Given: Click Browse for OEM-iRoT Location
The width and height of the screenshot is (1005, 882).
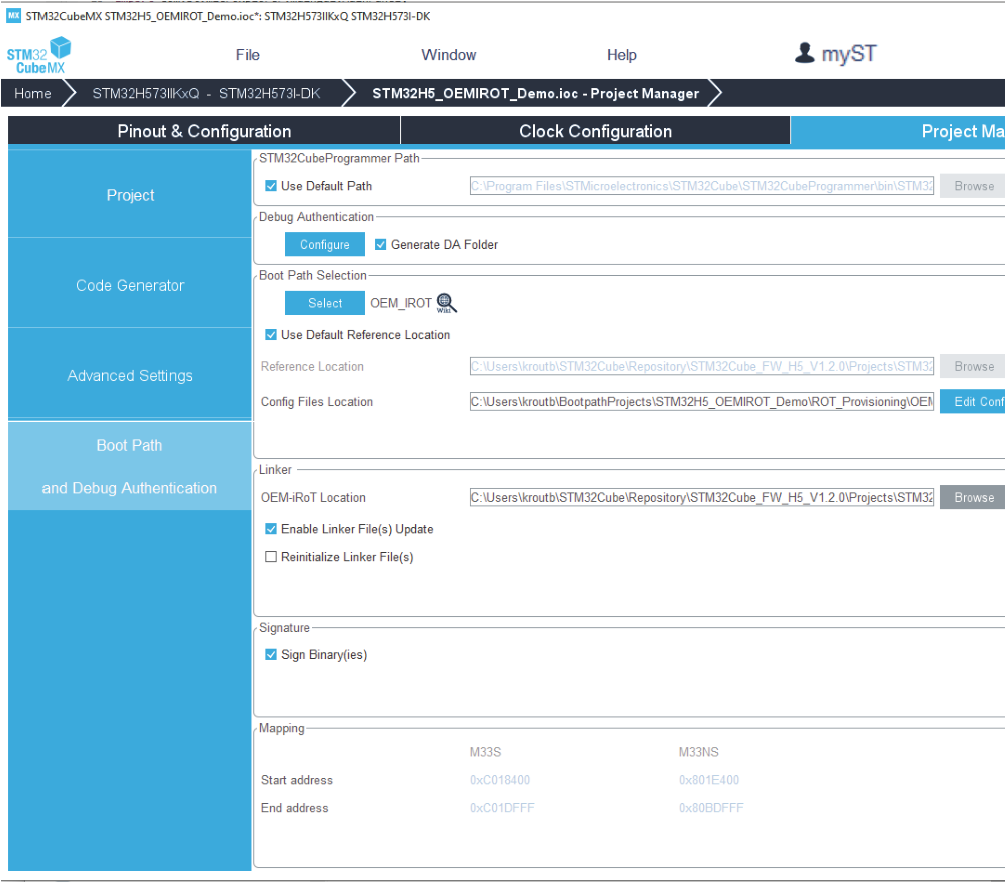Looking at the screenshot, I should click(x=973, y=497).
